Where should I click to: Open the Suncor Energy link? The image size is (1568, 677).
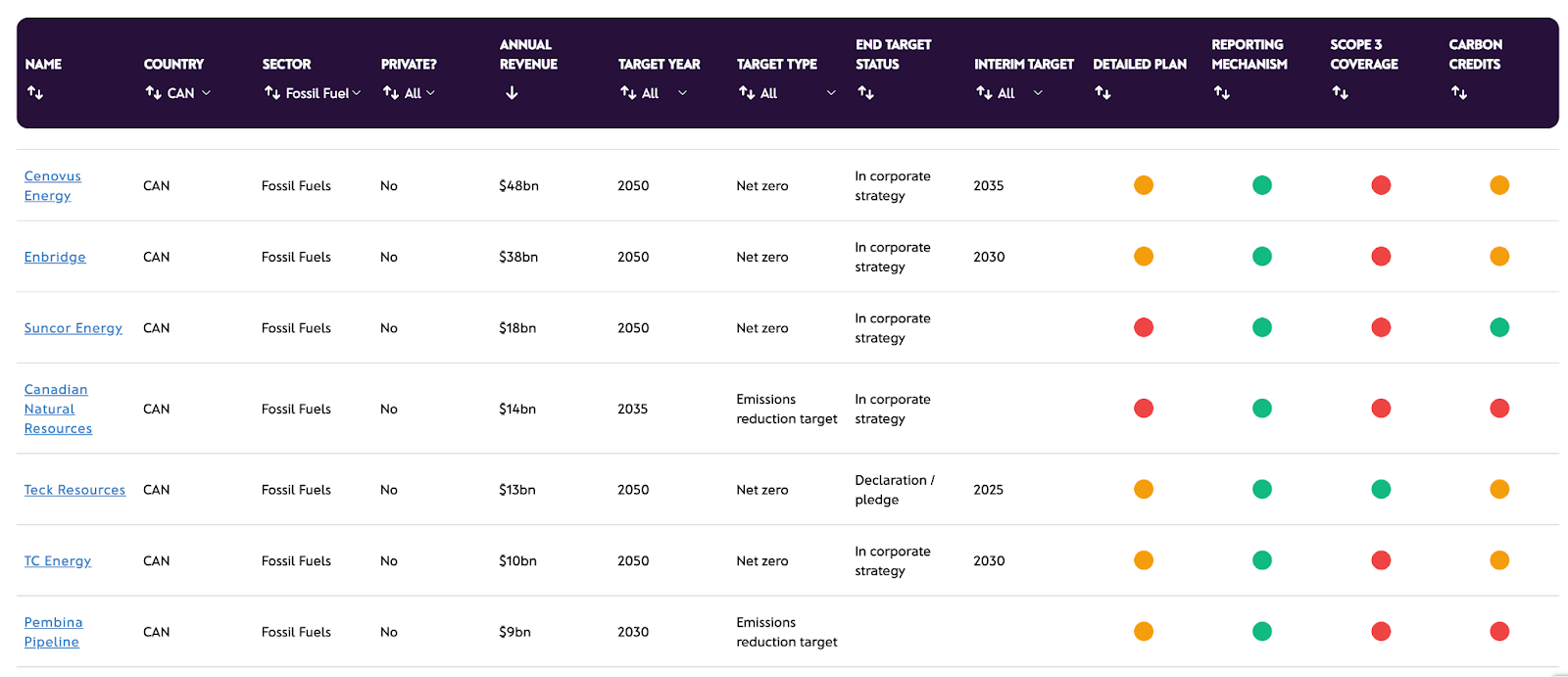[73, 328]
